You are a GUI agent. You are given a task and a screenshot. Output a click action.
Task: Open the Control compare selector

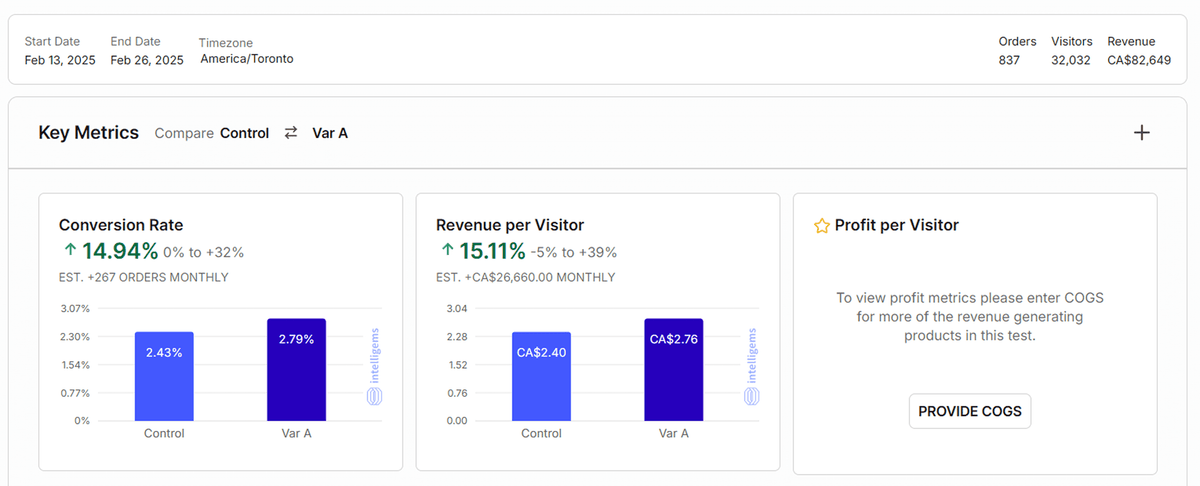pyautogui.click(x=244, y=133)
